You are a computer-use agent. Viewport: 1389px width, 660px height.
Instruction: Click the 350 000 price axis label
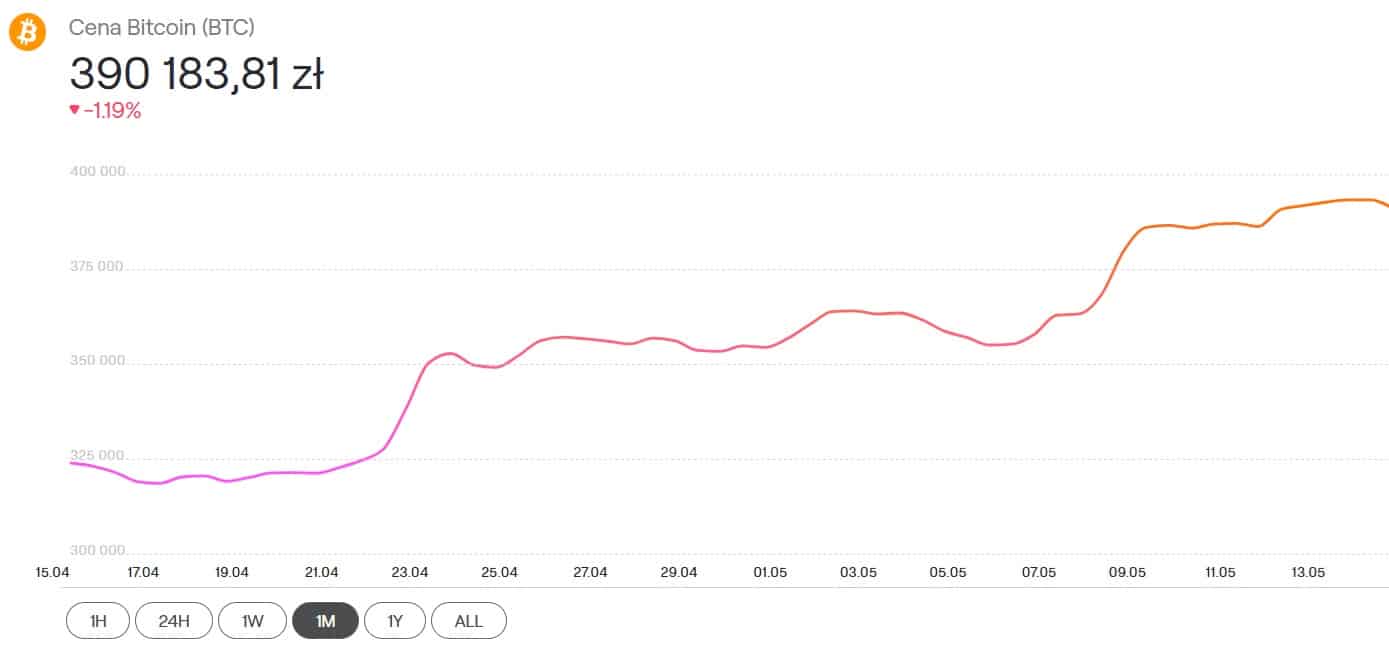(x=97, y=361)
